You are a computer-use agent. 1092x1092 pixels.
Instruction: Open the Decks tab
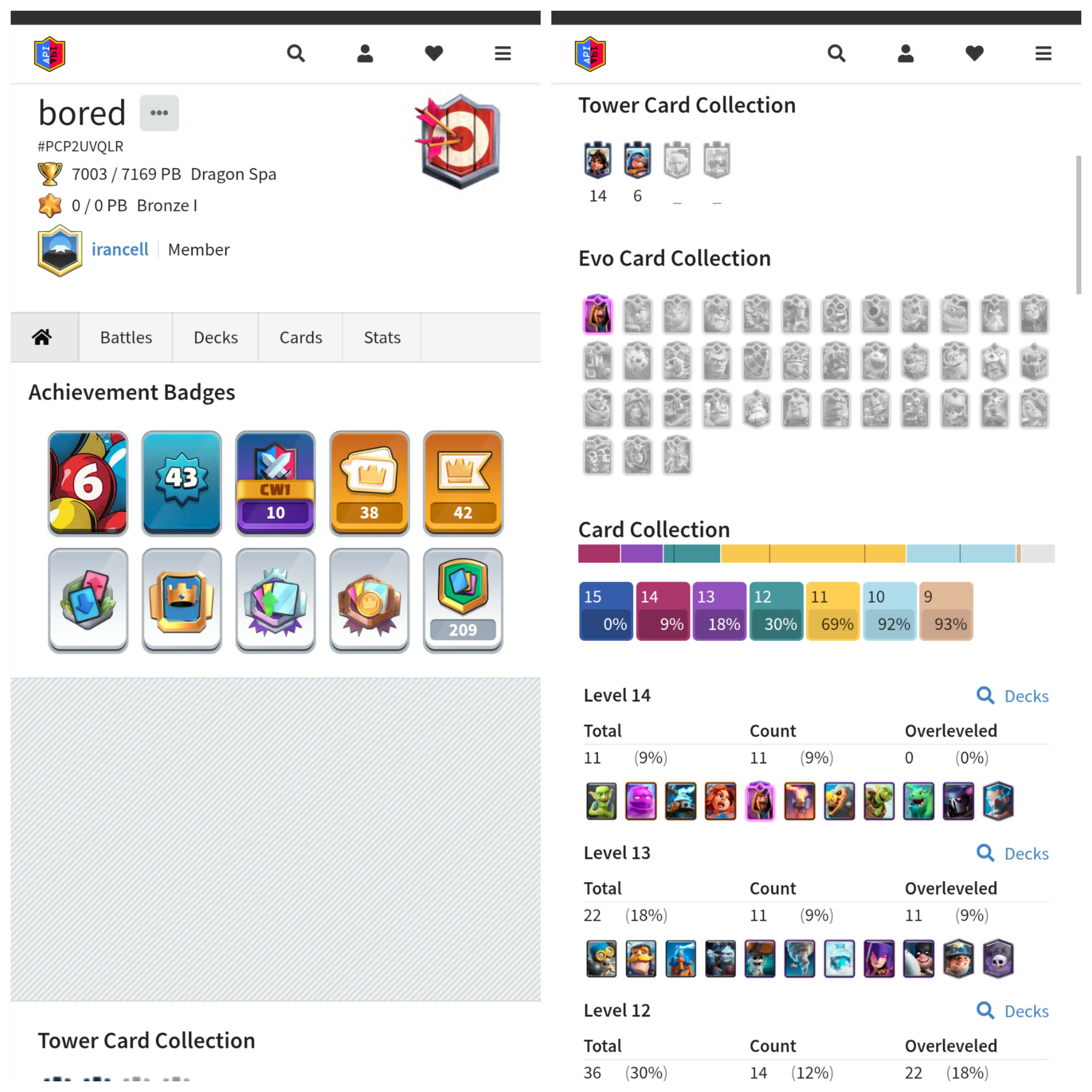(x=215, y=337)
